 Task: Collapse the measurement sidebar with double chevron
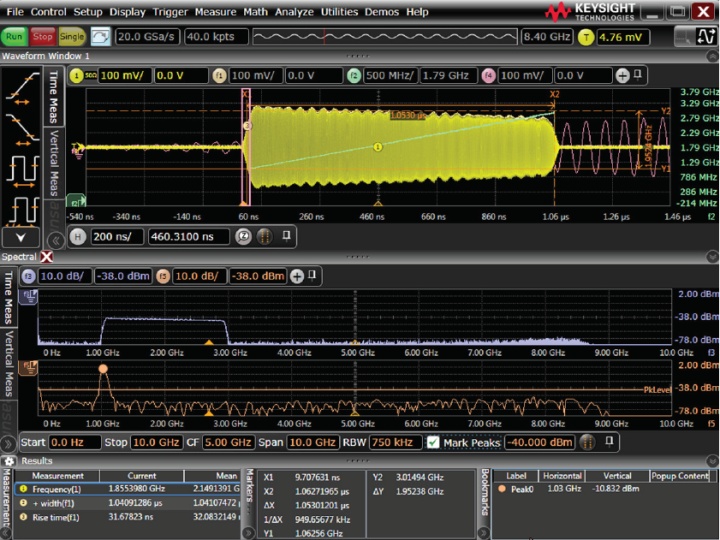point(56,241)
